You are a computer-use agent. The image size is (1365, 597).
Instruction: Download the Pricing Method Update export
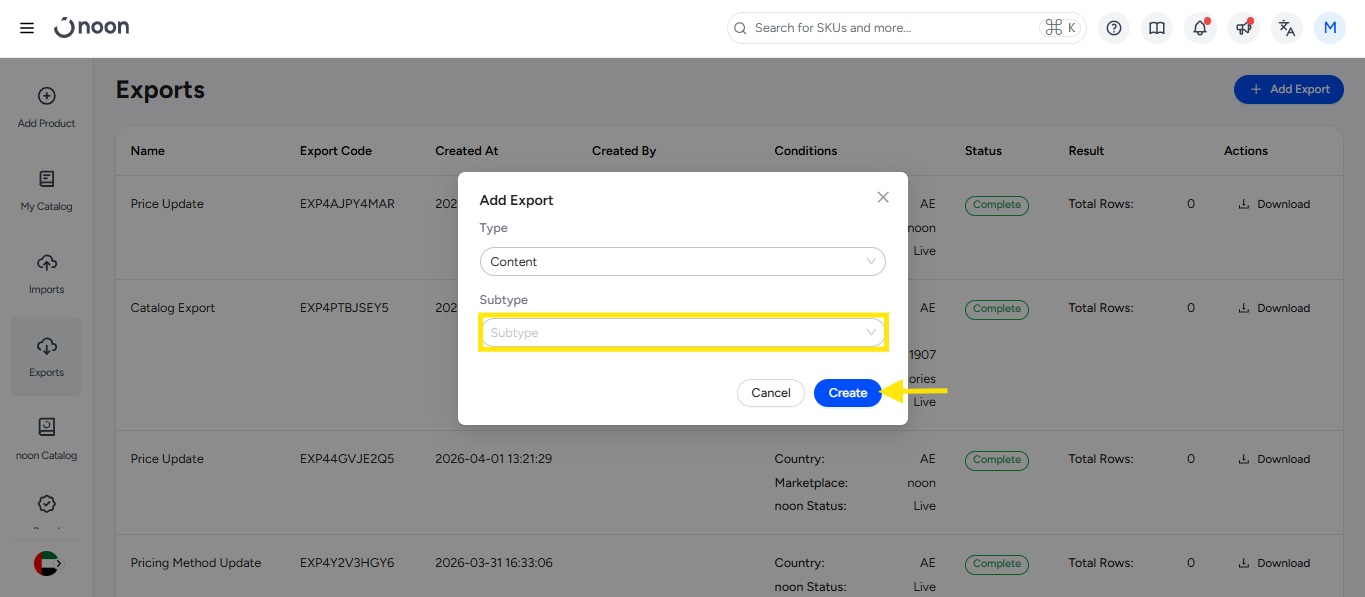pos(1274,563)
